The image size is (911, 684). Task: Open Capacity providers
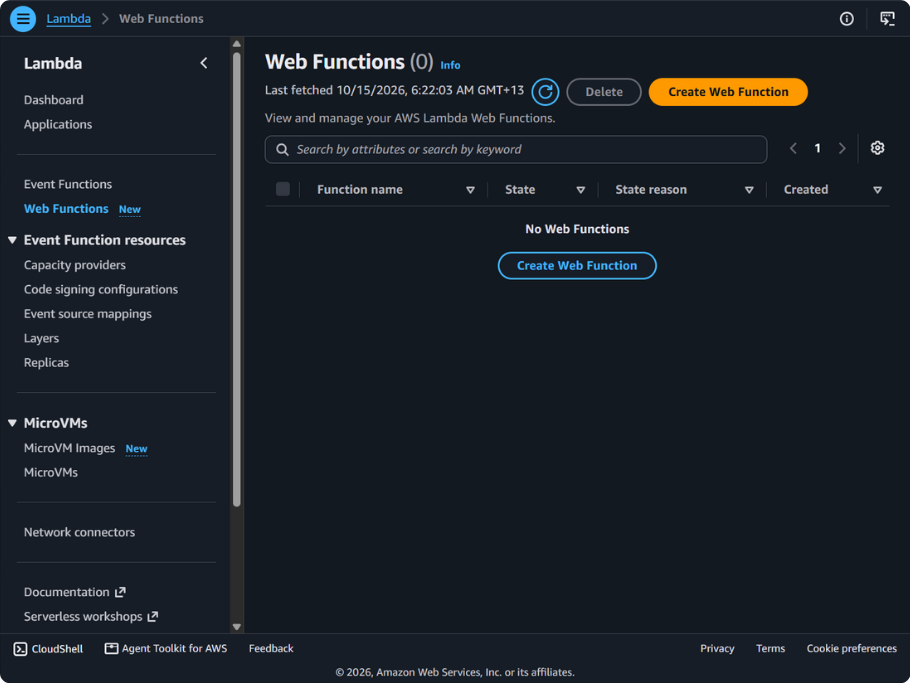75,265
